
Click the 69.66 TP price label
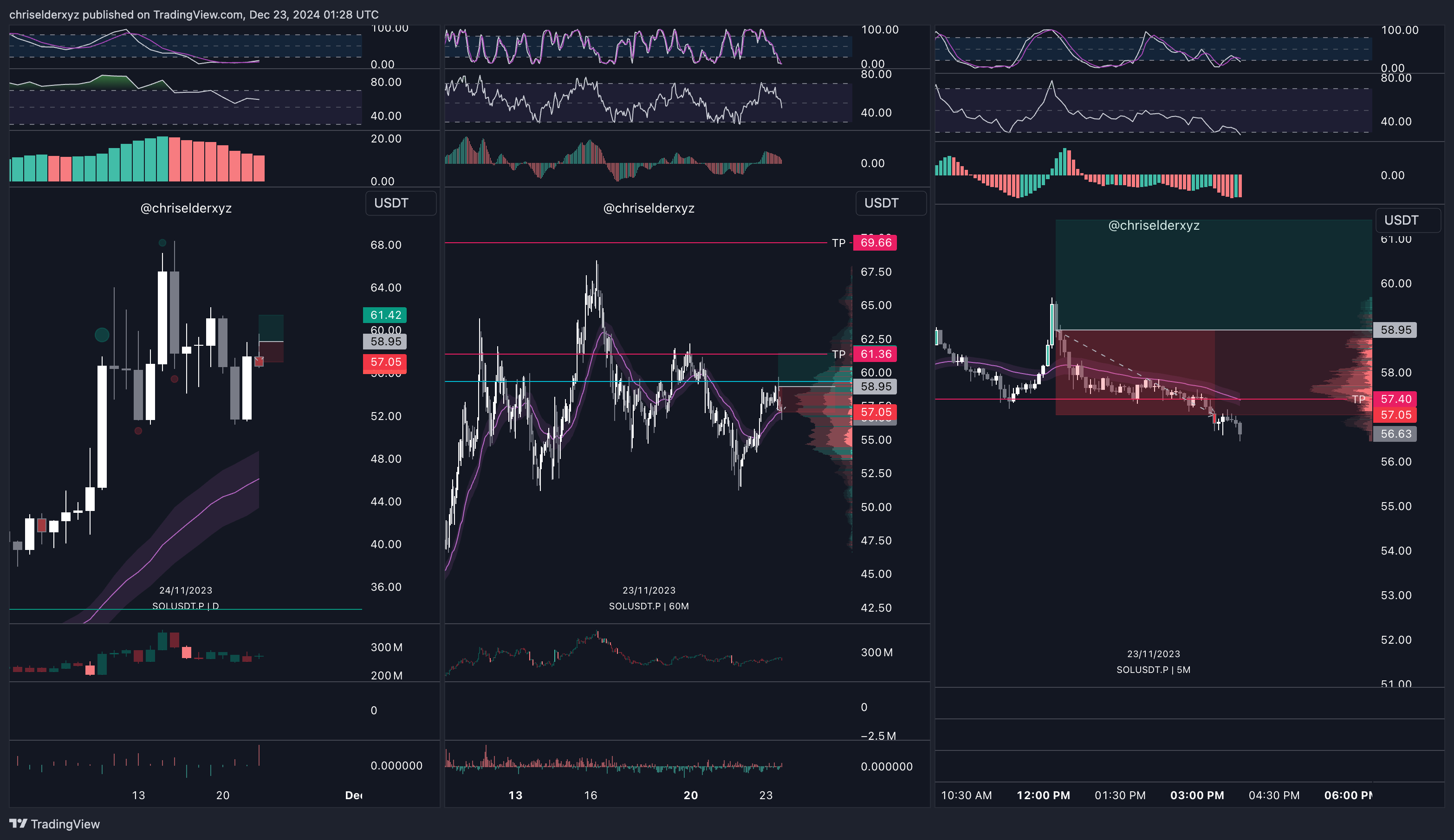875,243
